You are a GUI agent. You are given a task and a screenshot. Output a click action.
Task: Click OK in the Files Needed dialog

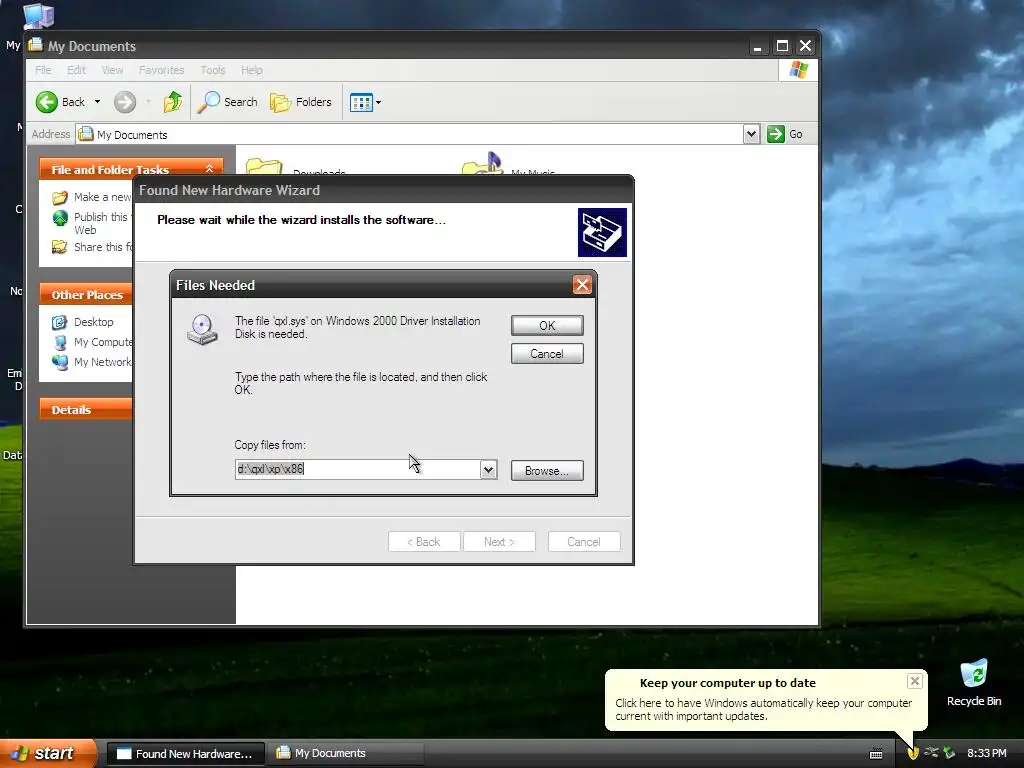coord(547,325)
